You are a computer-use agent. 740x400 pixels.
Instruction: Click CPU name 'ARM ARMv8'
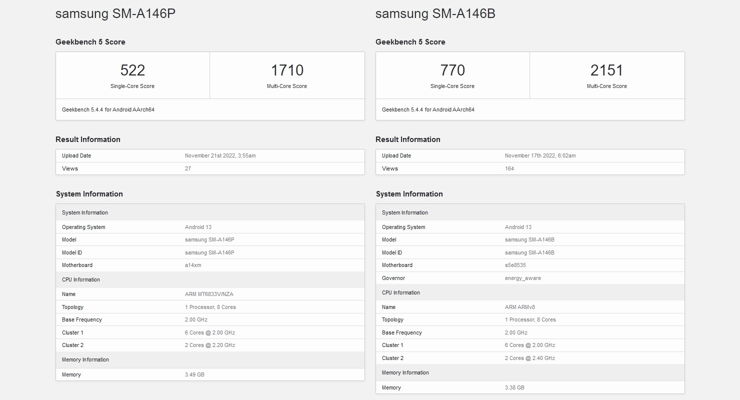(x=520, y=307)
